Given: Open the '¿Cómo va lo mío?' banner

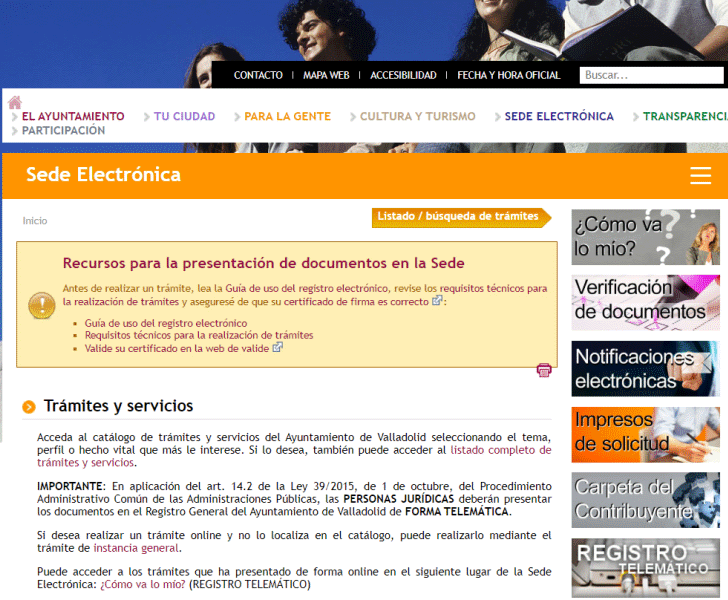Looking at the screenshot, I should 645,237.
